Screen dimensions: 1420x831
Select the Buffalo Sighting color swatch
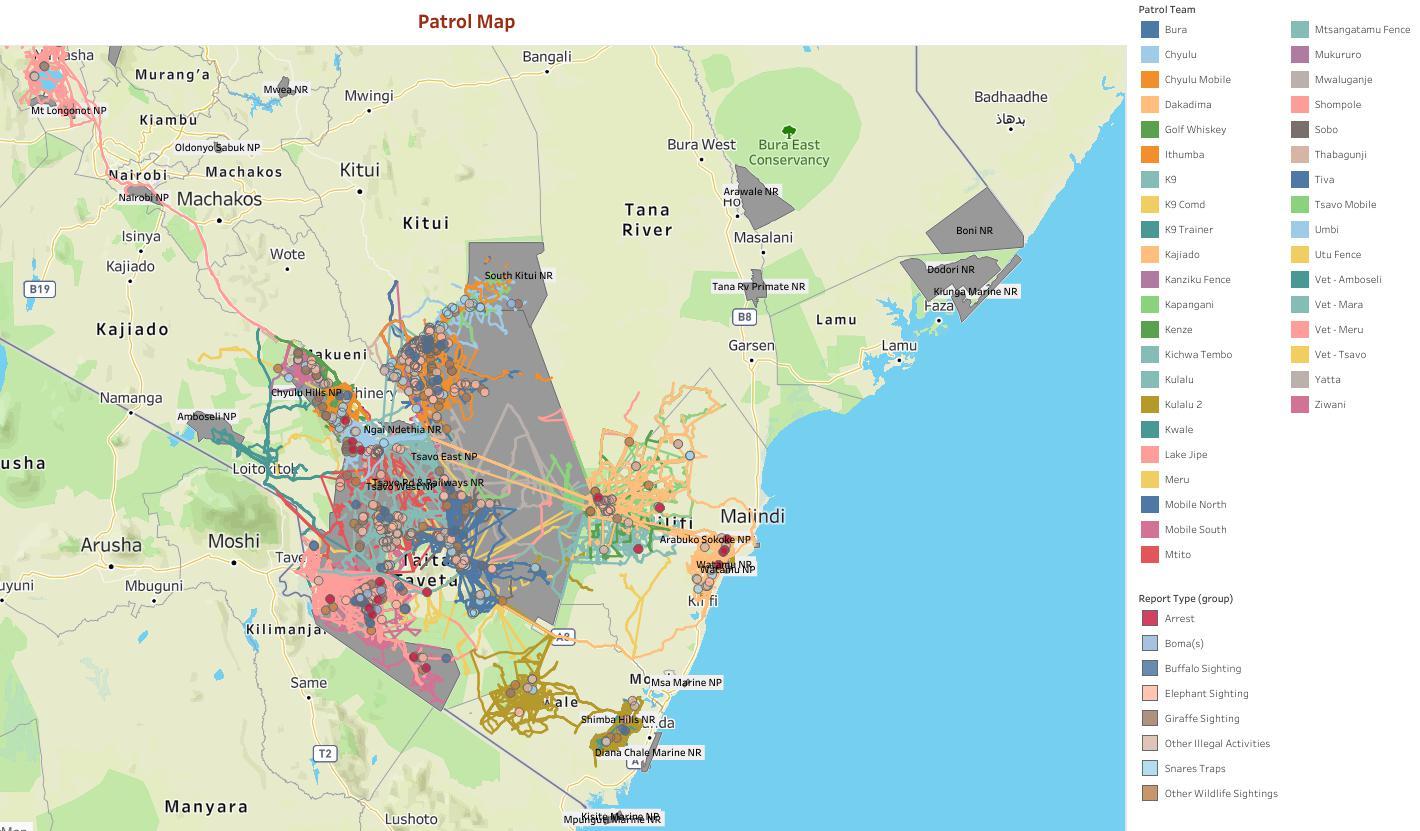click(x=1150, y=669)
